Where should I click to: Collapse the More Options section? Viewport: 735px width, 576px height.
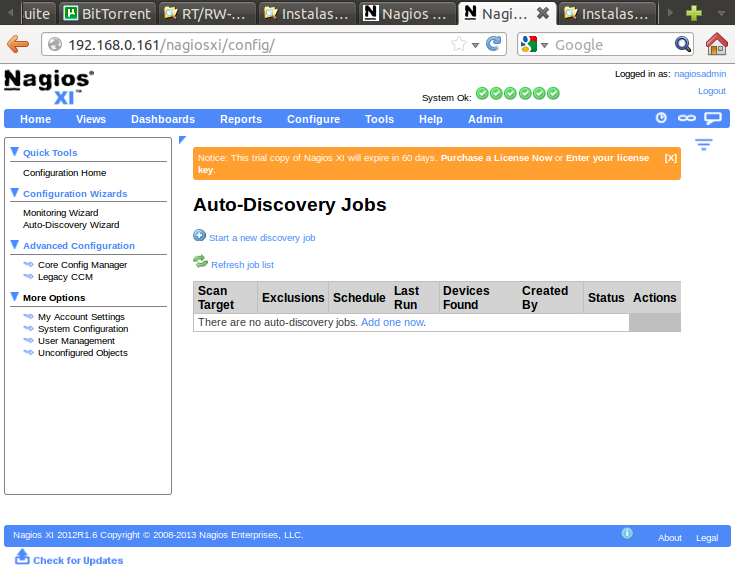pyautogui.click(x=15, y=297)
